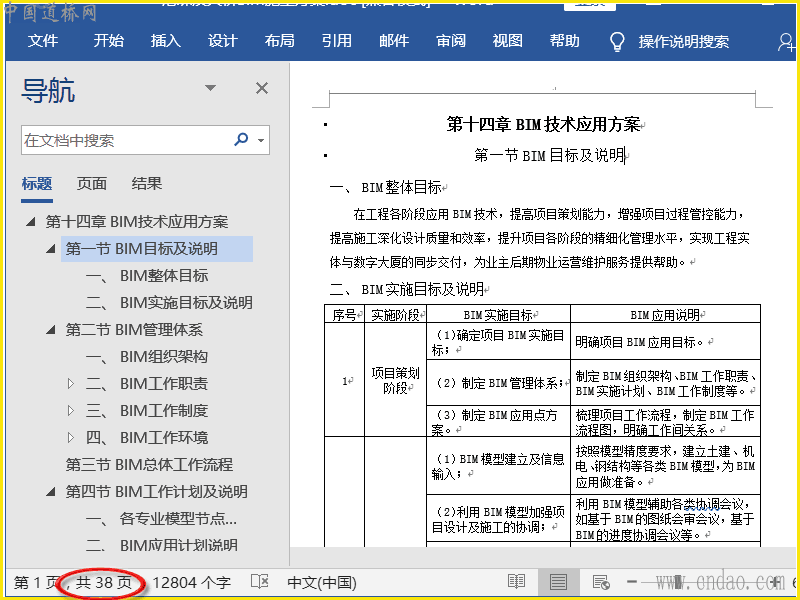Viewport: 800px width, 600px height.
Task: Open the 插入 ribbon tab
Action: pos(165,41)
